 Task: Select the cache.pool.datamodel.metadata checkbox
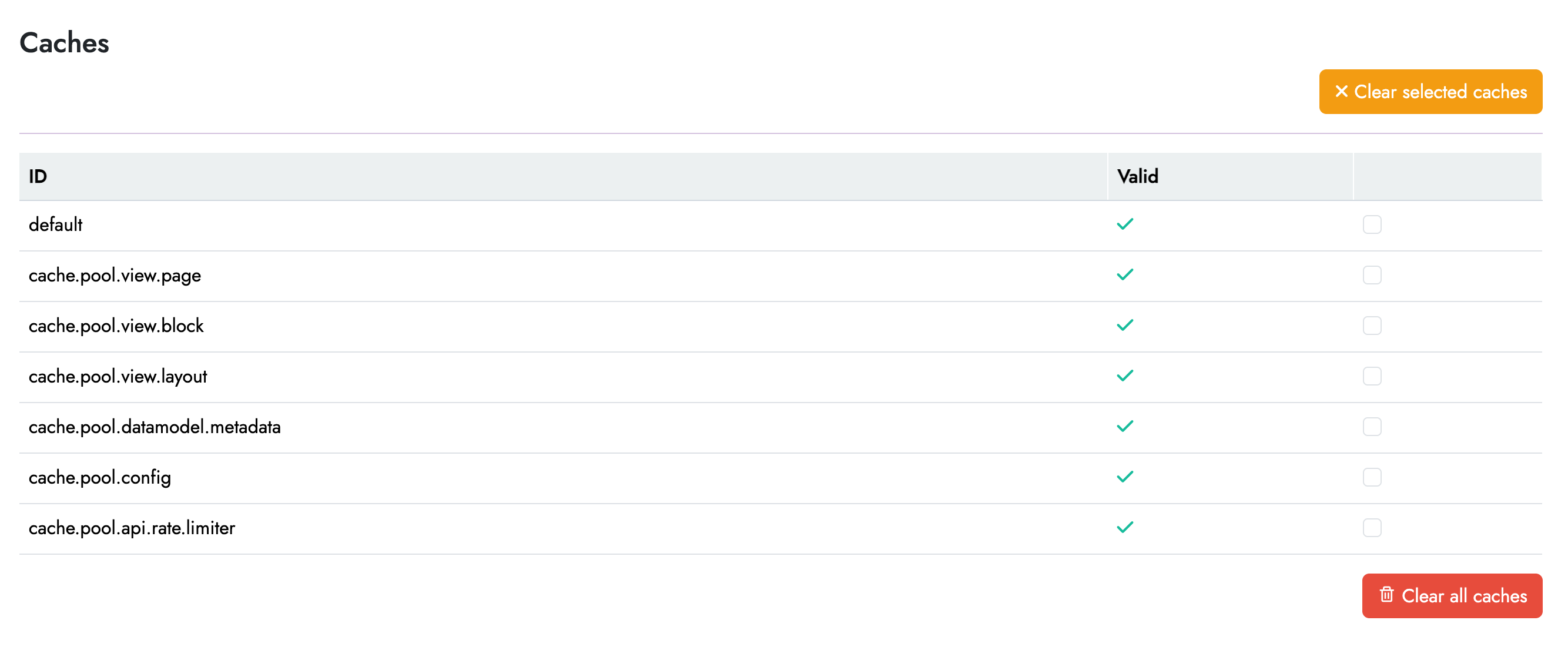pos(1371,427)
